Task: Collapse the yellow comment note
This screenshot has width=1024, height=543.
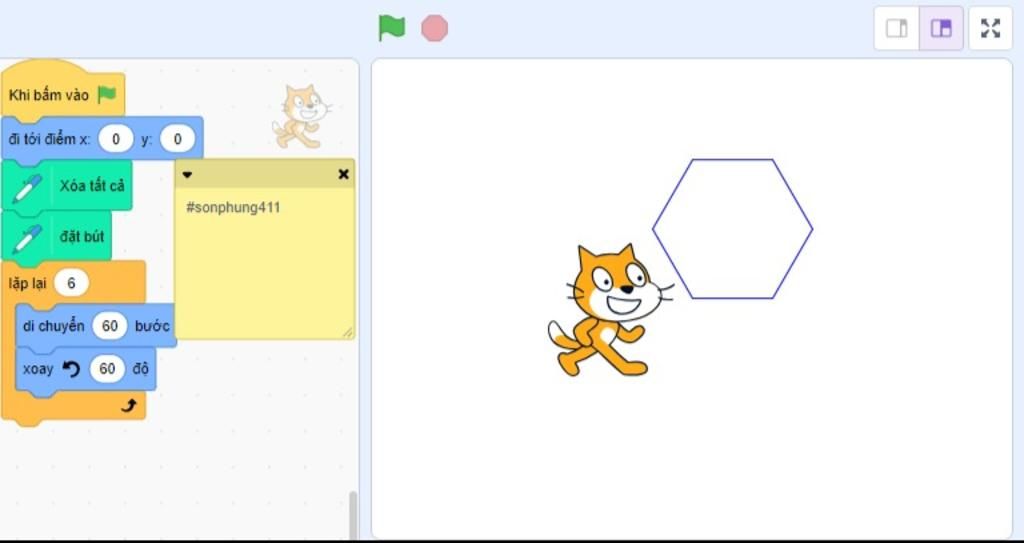Action: pos(187,174)
